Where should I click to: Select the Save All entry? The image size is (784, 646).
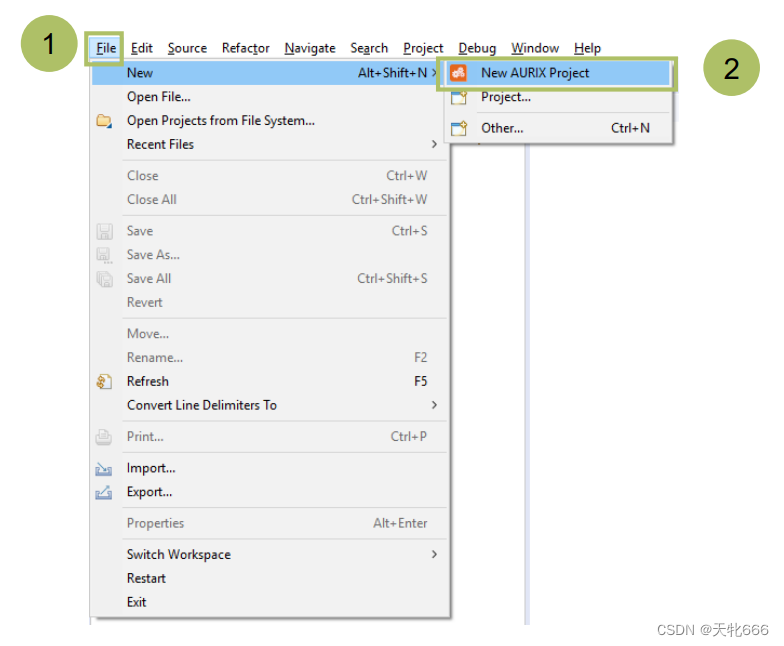(270, 278)
